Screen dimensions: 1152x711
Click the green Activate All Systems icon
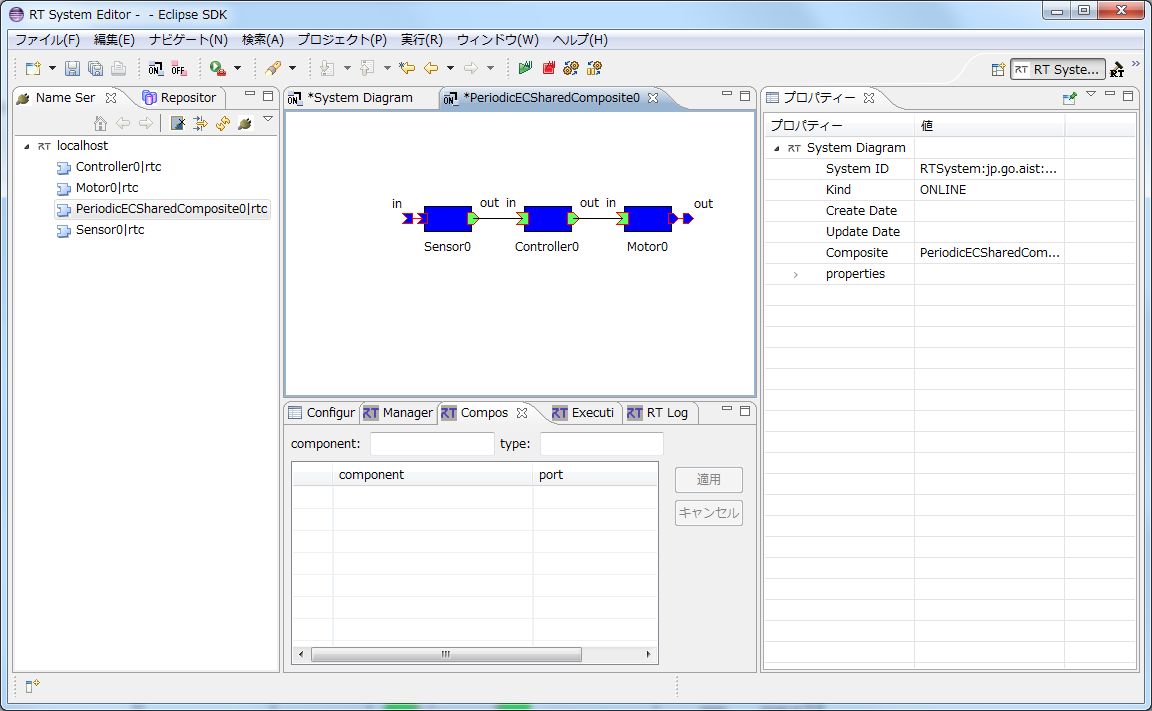pyautogui.click(x=525, y=68)
